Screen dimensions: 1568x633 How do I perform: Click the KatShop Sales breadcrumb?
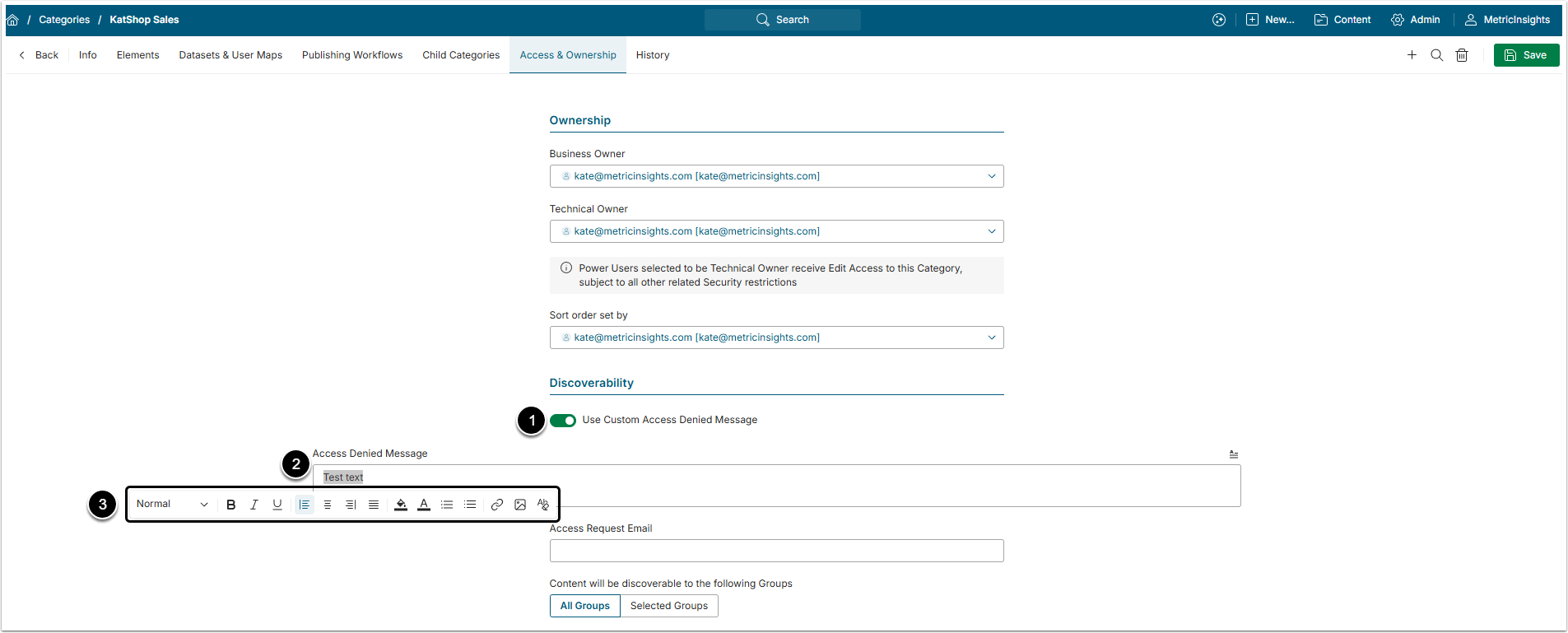point(144,20)
